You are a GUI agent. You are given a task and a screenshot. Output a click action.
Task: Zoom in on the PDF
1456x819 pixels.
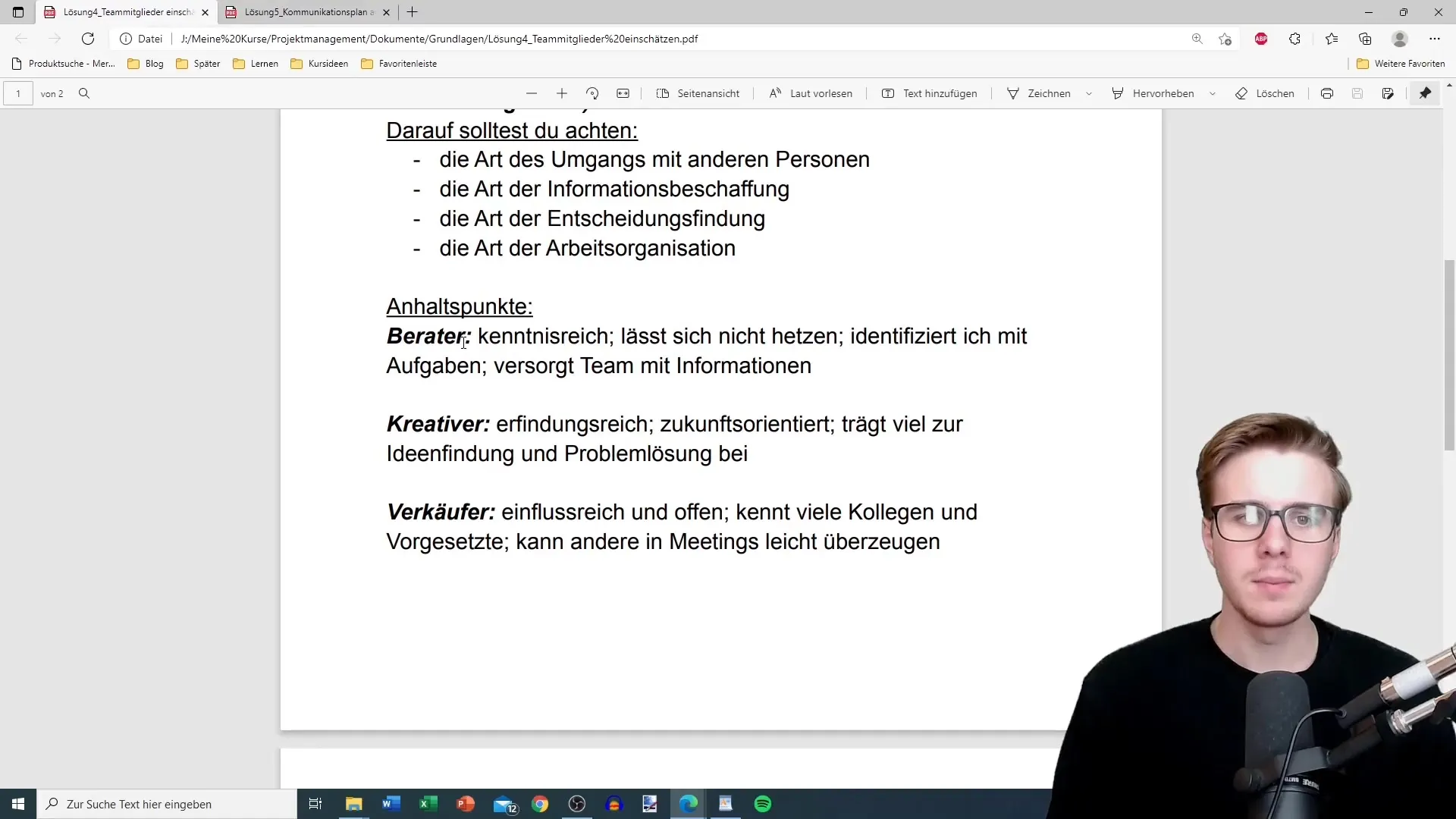[x=562, y=93]
